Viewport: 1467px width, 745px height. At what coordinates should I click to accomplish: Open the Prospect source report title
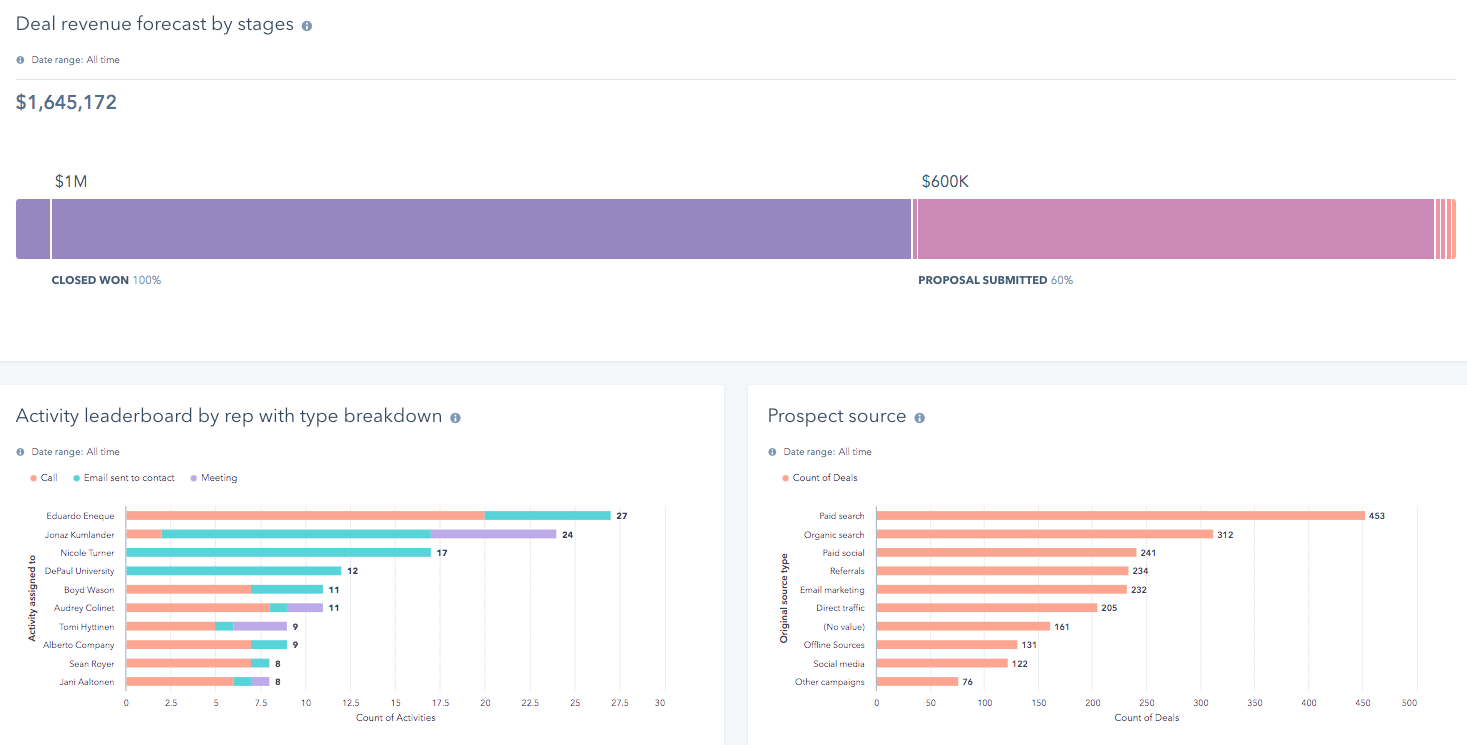point(837,416)
